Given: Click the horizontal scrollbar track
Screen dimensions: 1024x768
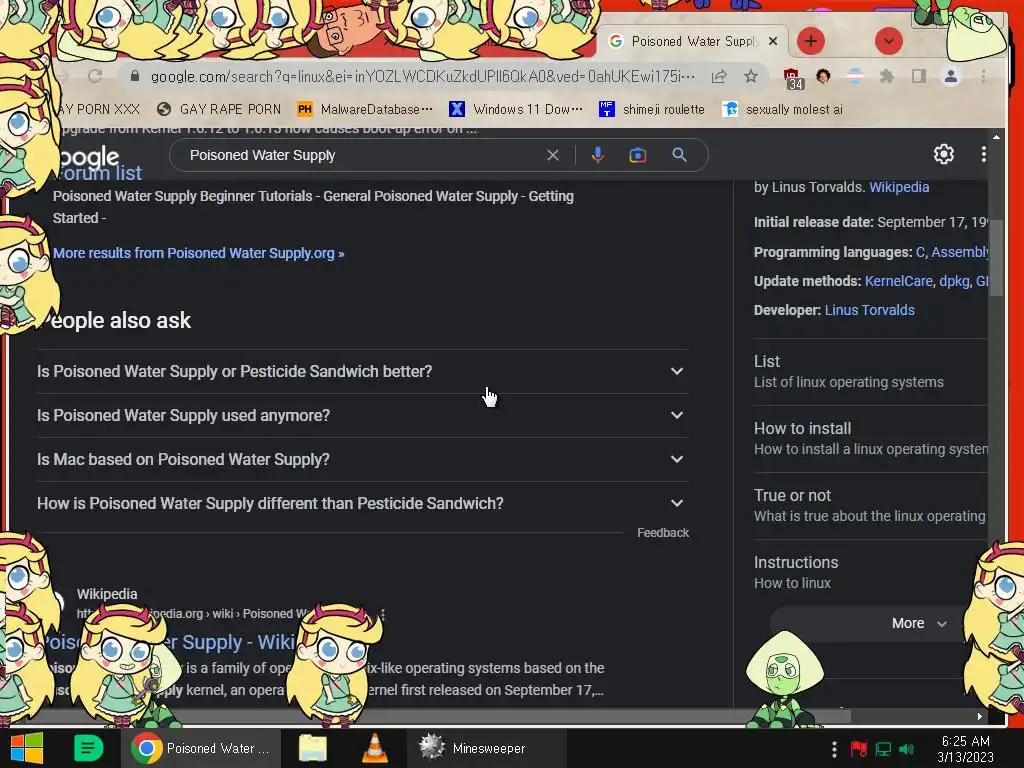Looking at the screenshot, I should tap(911, 716).
